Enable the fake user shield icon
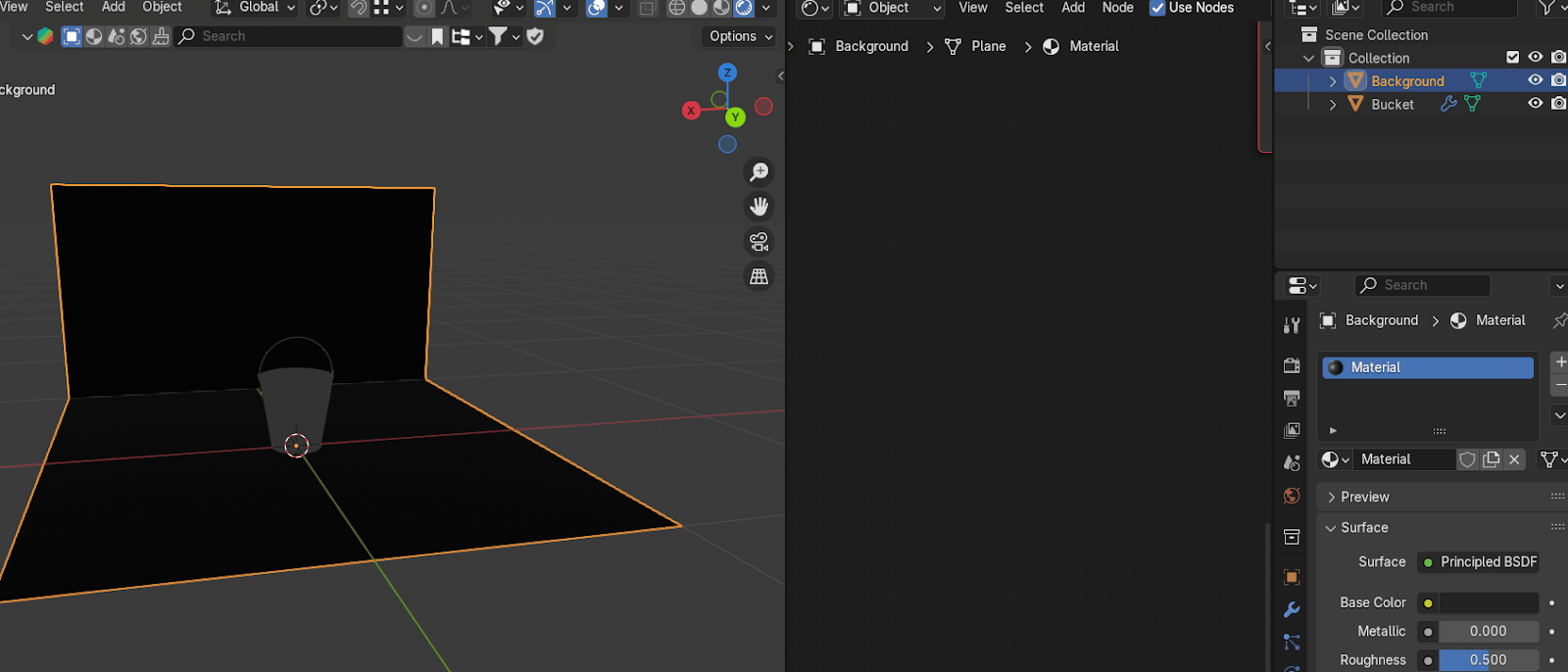The height and width of the screenshot is (672, 1568). [x=1467, y=459]
